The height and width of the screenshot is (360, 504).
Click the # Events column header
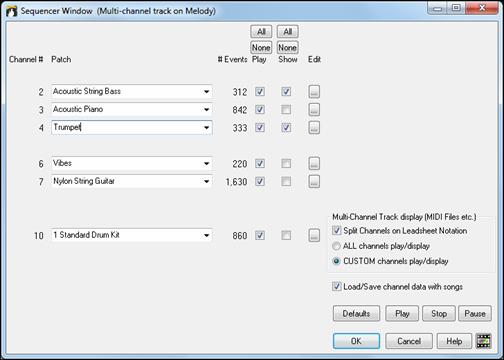(232, 59)
